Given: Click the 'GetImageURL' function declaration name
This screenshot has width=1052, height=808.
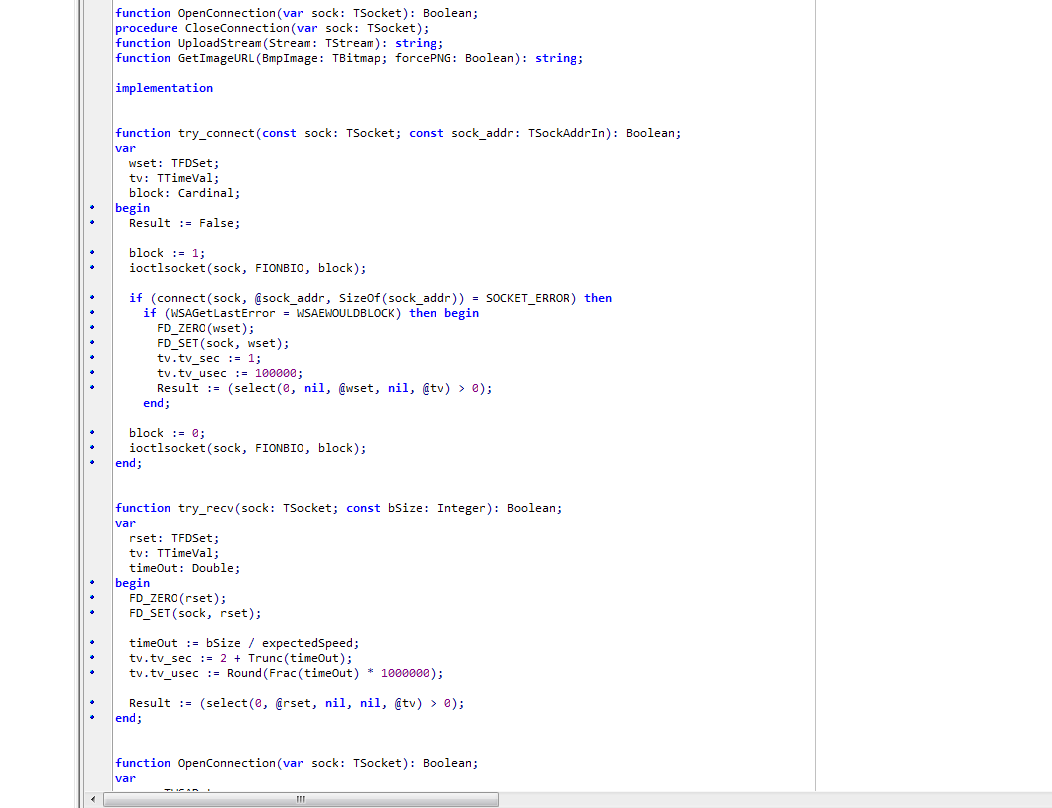Looking at the screenshot, I should click(216, 58).
